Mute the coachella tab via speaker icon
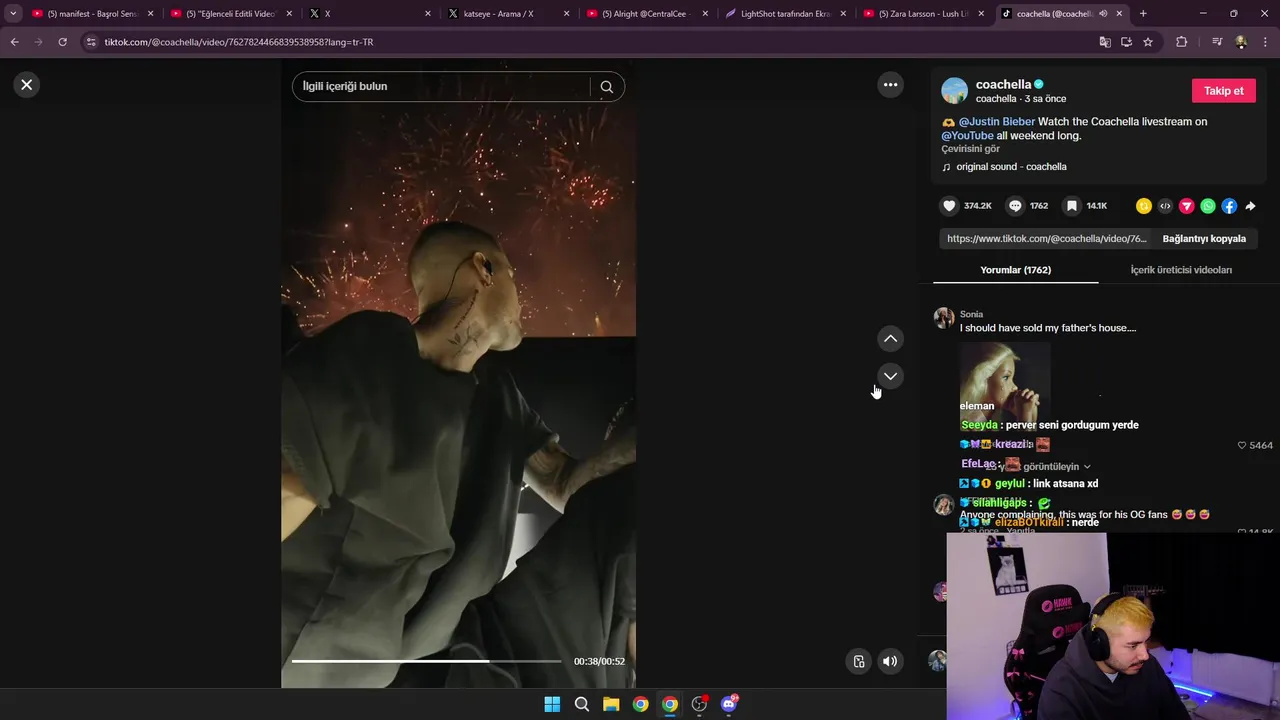 point(1103,14)
